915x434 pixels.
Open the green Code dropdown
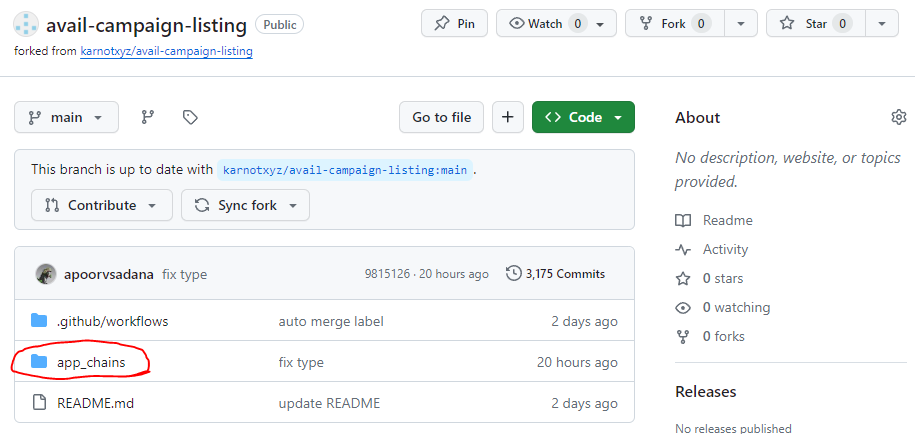tap(583, 117)
